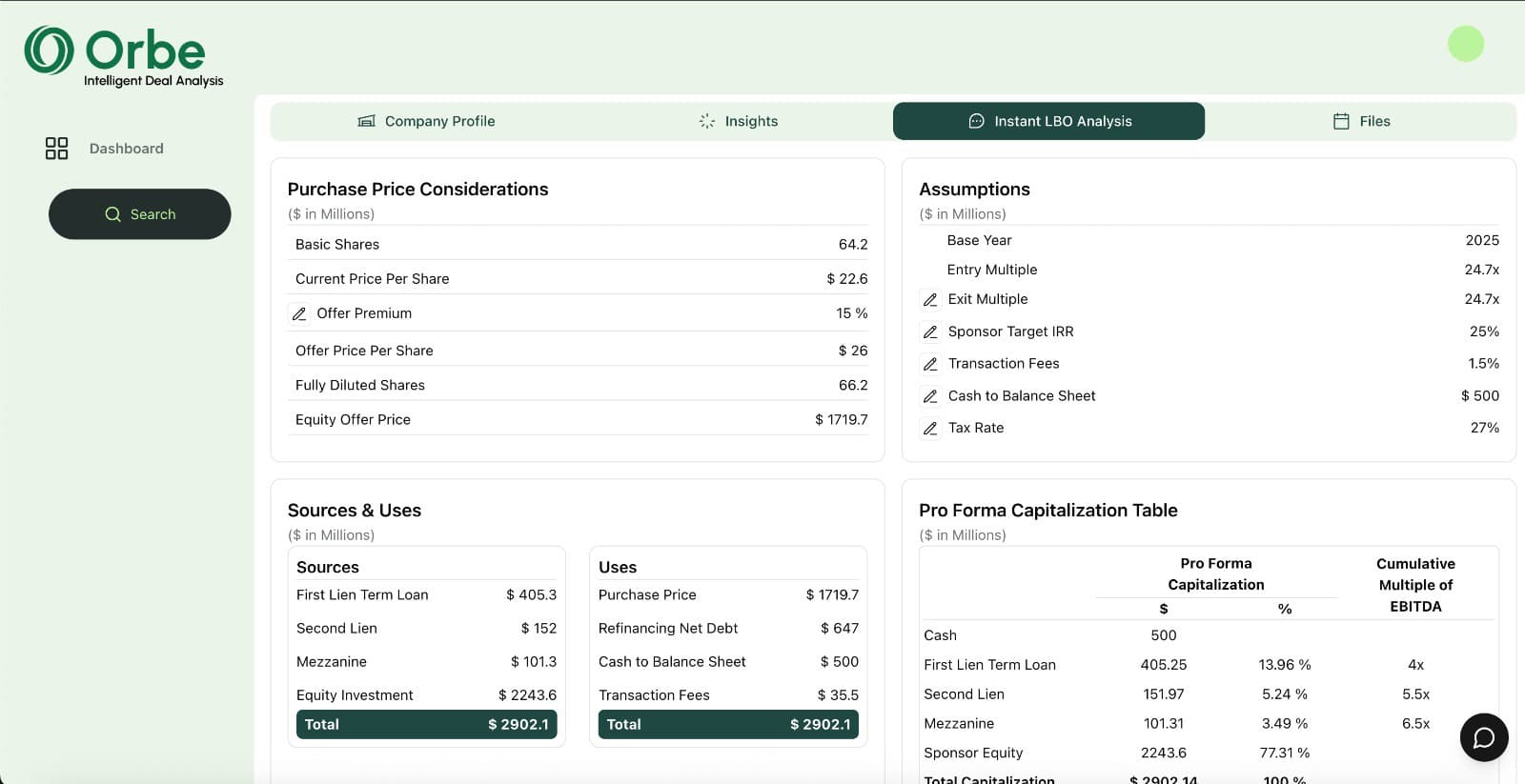Click the Uses Total row

pos(728,724)
